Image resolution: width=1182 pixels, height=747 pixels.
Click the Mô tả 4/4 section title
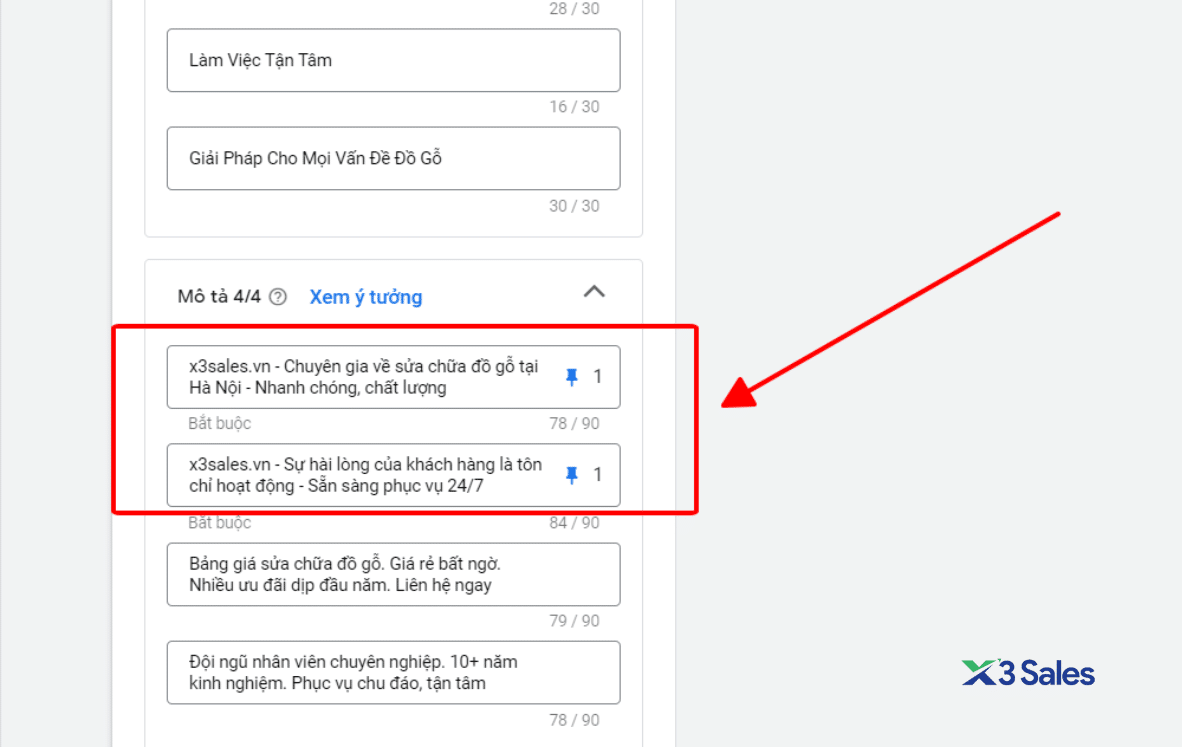pos(219,297)
